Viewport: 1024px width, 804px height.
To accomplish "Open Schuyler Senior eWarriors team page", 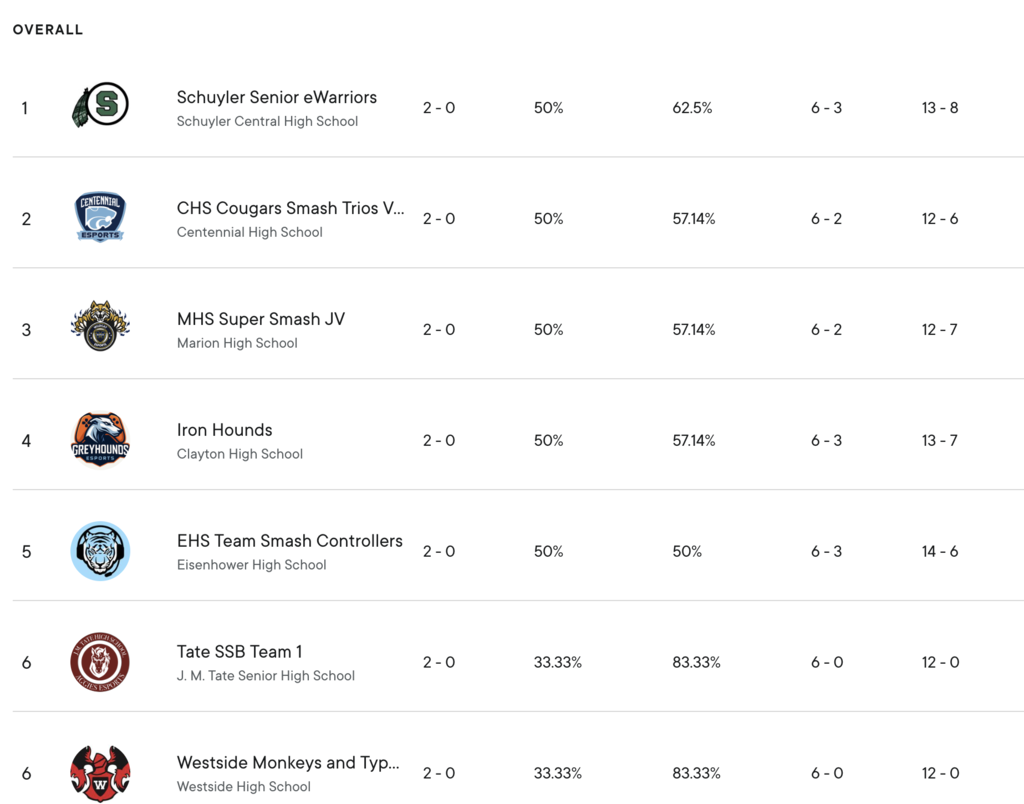I will [x=277, y=97].
